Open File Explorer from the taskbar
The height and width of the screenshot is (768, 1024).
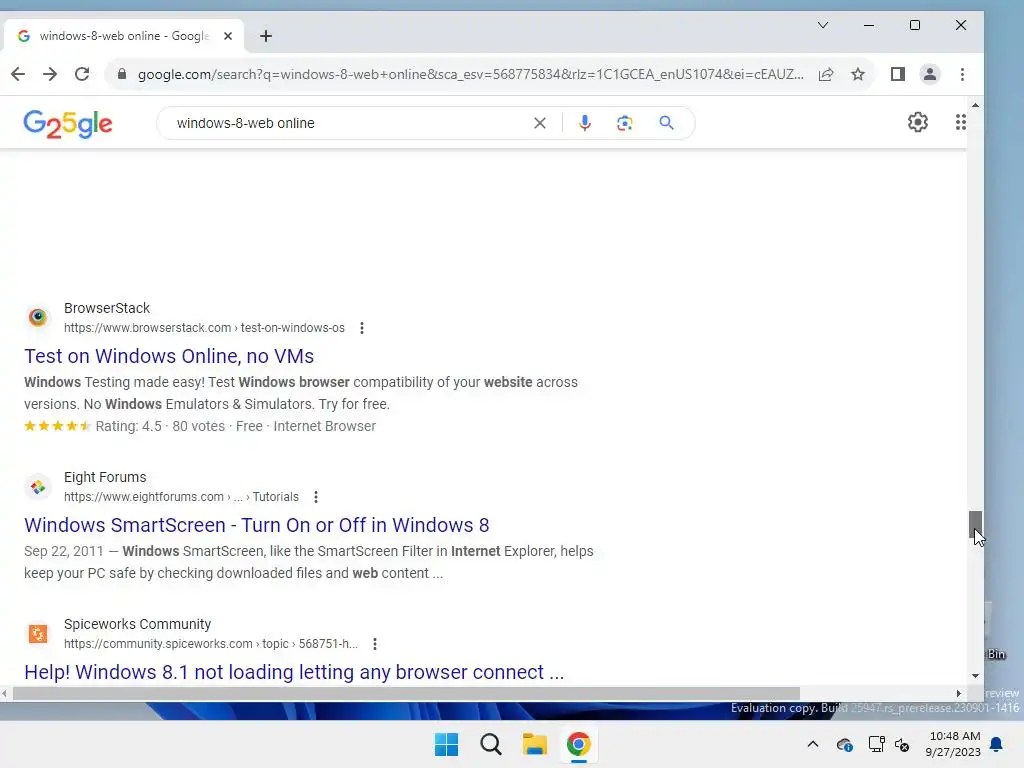coord(534,744)
